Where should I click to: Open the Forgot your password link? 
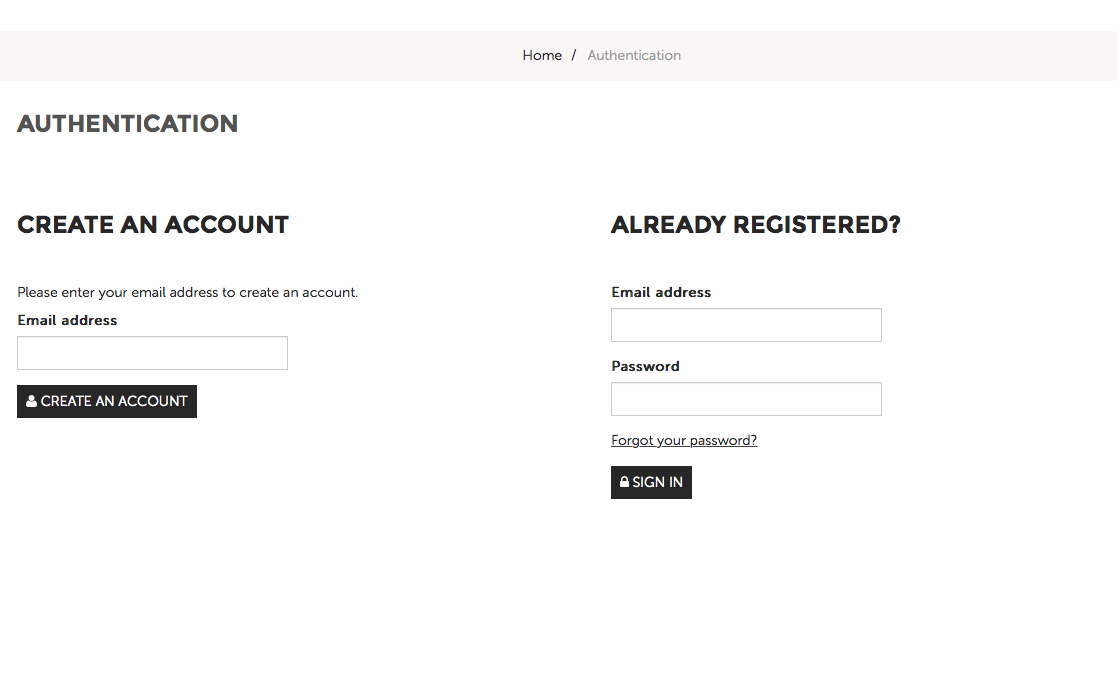684,440
